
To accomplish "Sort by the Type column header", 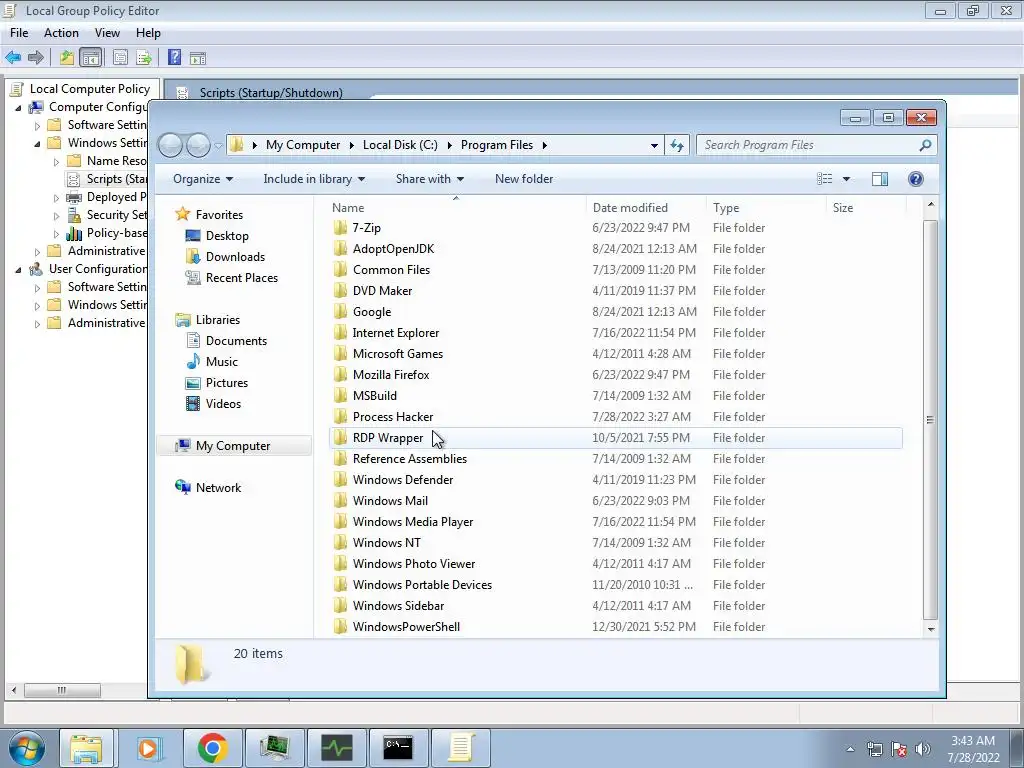I will 767,208.
